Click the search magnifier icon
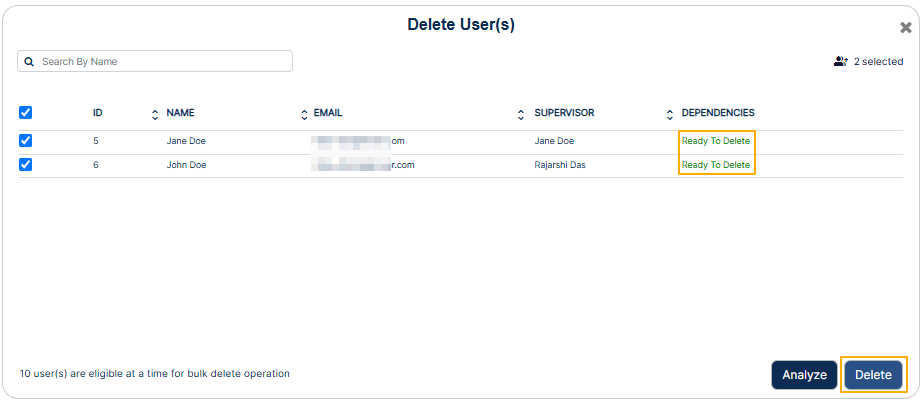Image resolution: width=922 pixels, height=402 pixels. [29, 62]
